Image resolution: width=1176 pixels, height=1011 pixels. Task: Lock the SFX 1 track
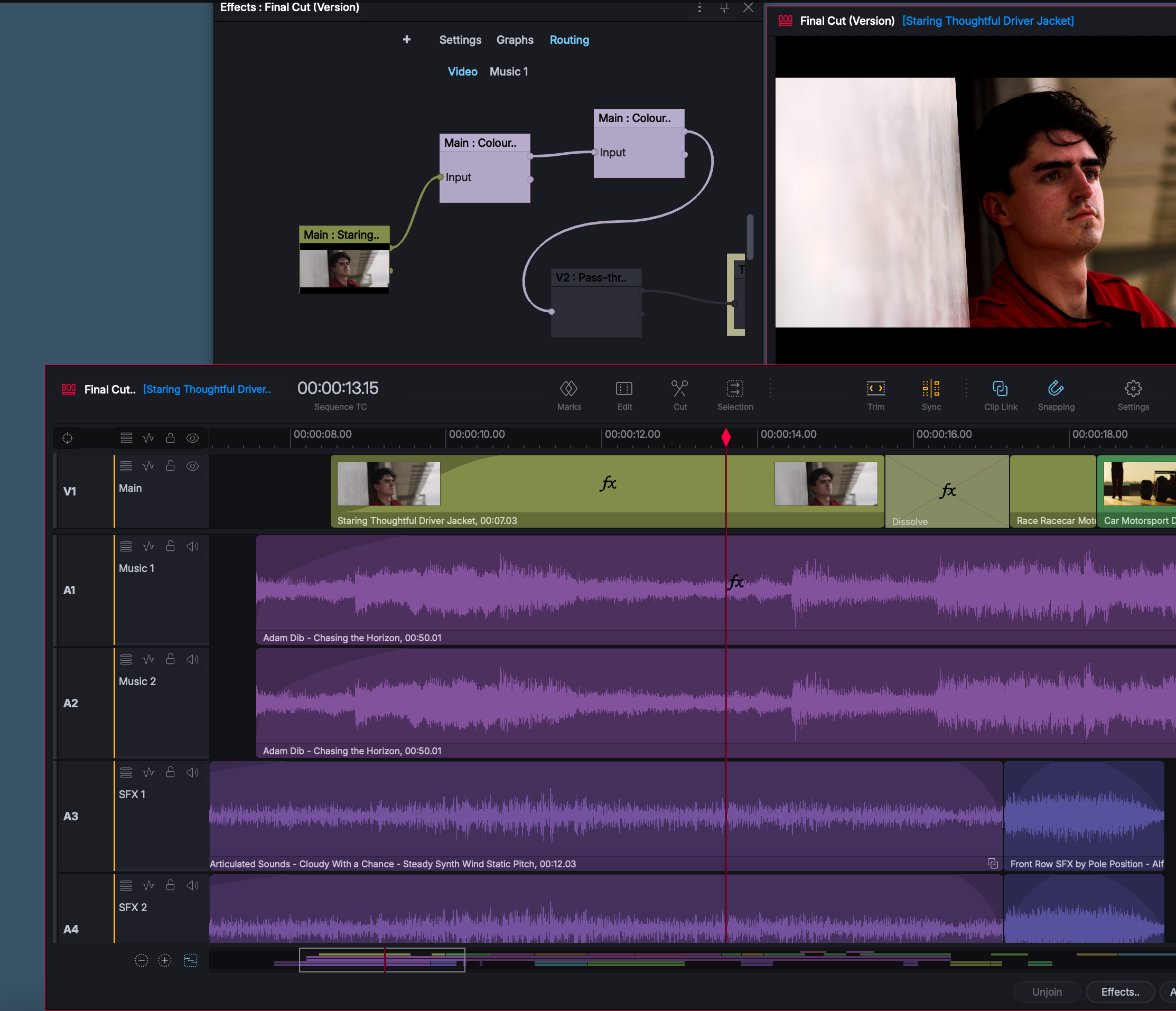click(x=170, y=772)
